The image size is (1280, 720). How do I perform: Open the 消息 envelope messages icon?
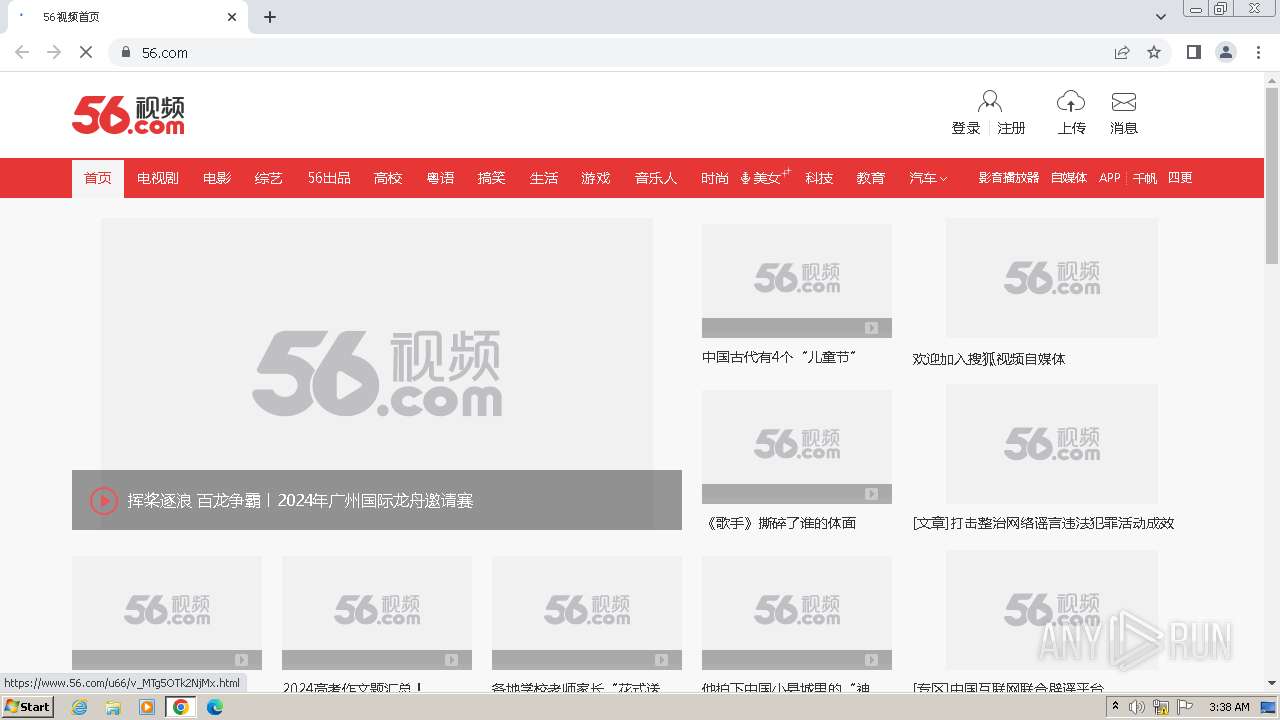click(1124, 102)
